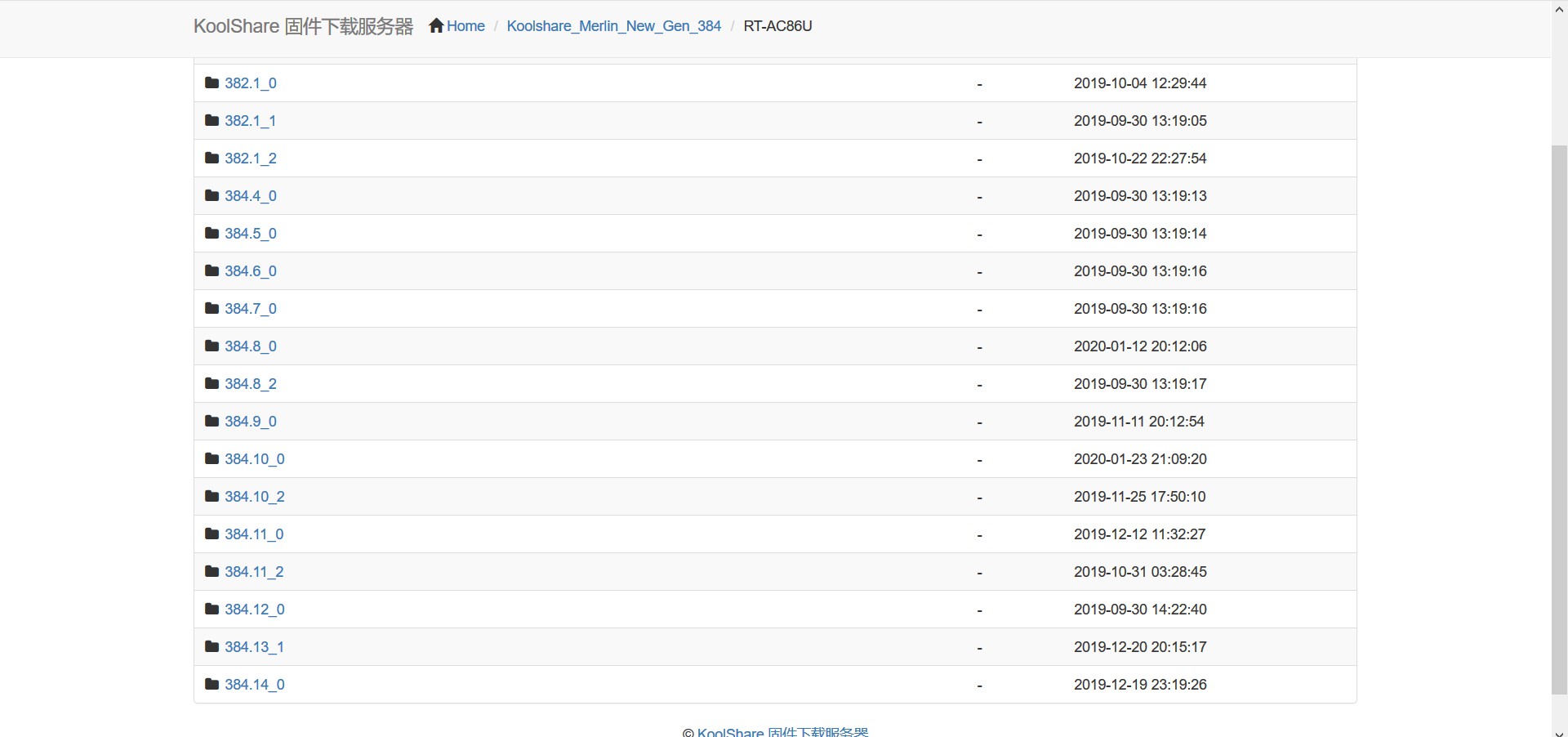Screen dimensions: 1568x737
Task: Click folder icon beside 384.14_0
Action: (212, 684)
